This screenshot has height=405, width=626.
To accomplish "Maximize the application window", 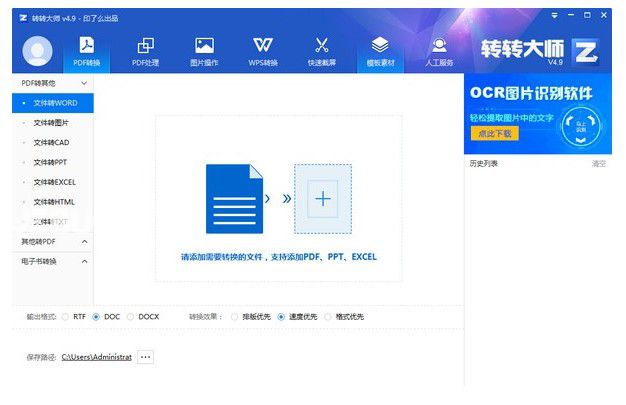I will tap(587, 15).
